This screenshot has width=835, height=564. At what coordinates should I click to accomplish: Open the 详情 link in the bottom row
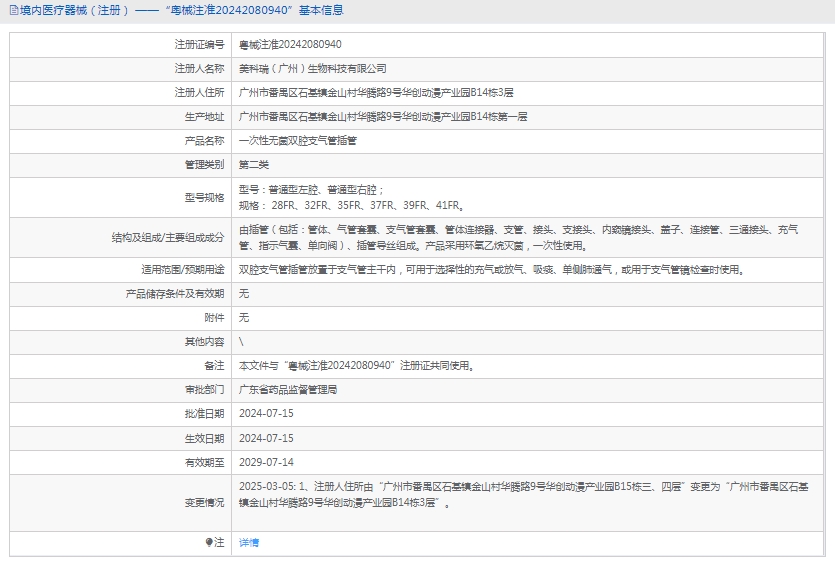point(249,542)
